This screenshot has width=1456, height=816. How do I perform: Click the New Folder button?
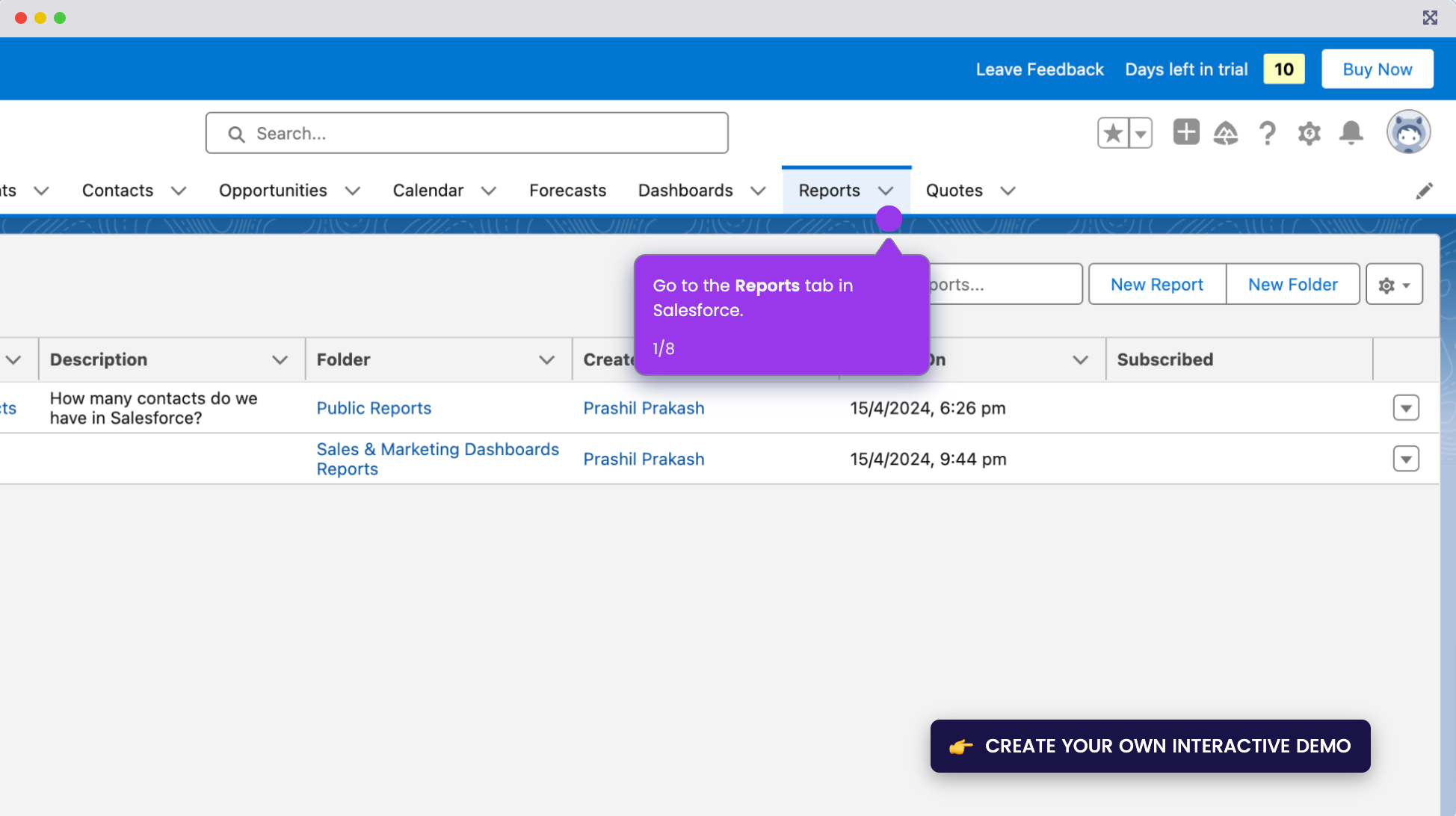tap(1293, 285)
